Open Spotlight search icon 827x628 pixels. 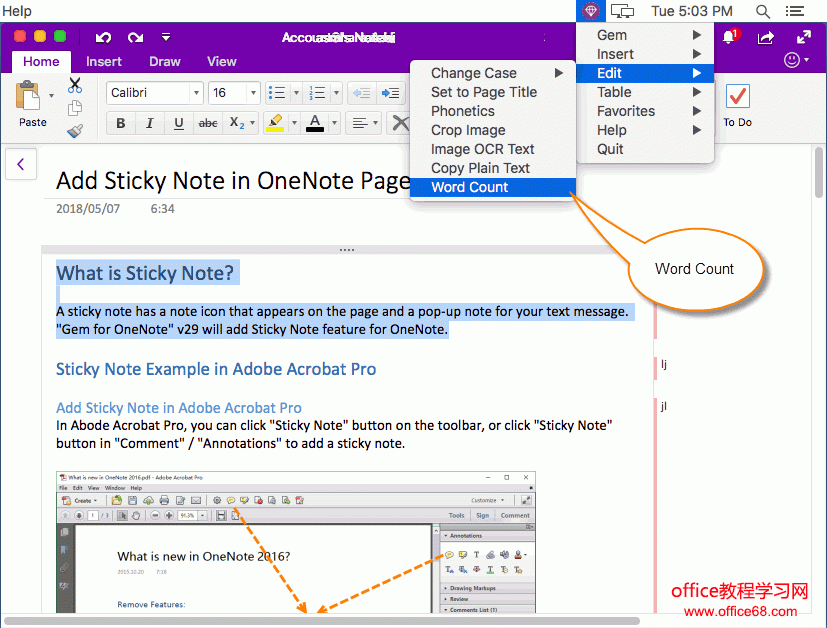click(763, 11)
